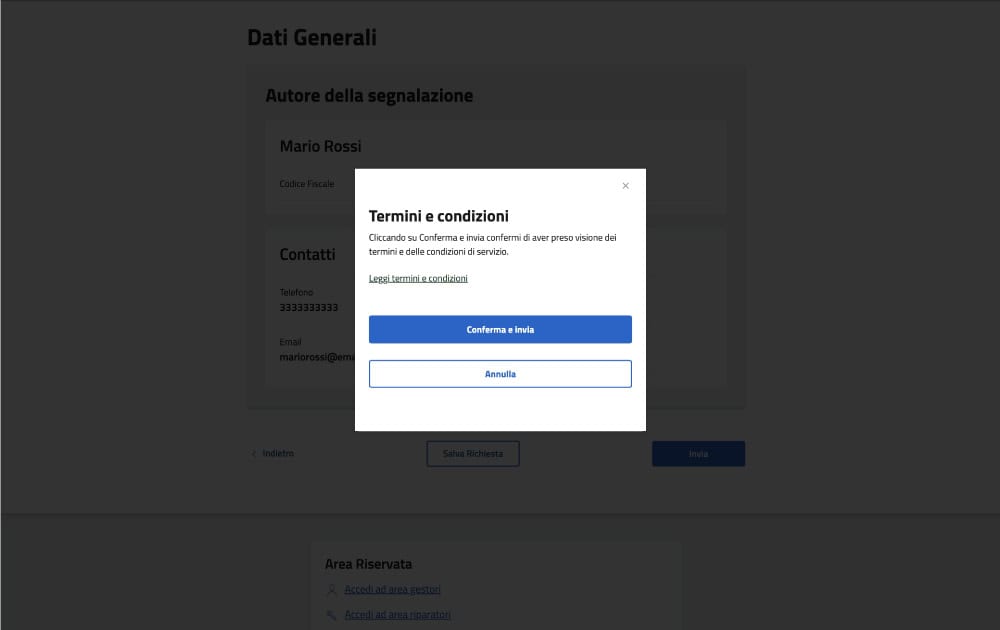Select the Termini e condizioni dialog title

tap(439, 216)
